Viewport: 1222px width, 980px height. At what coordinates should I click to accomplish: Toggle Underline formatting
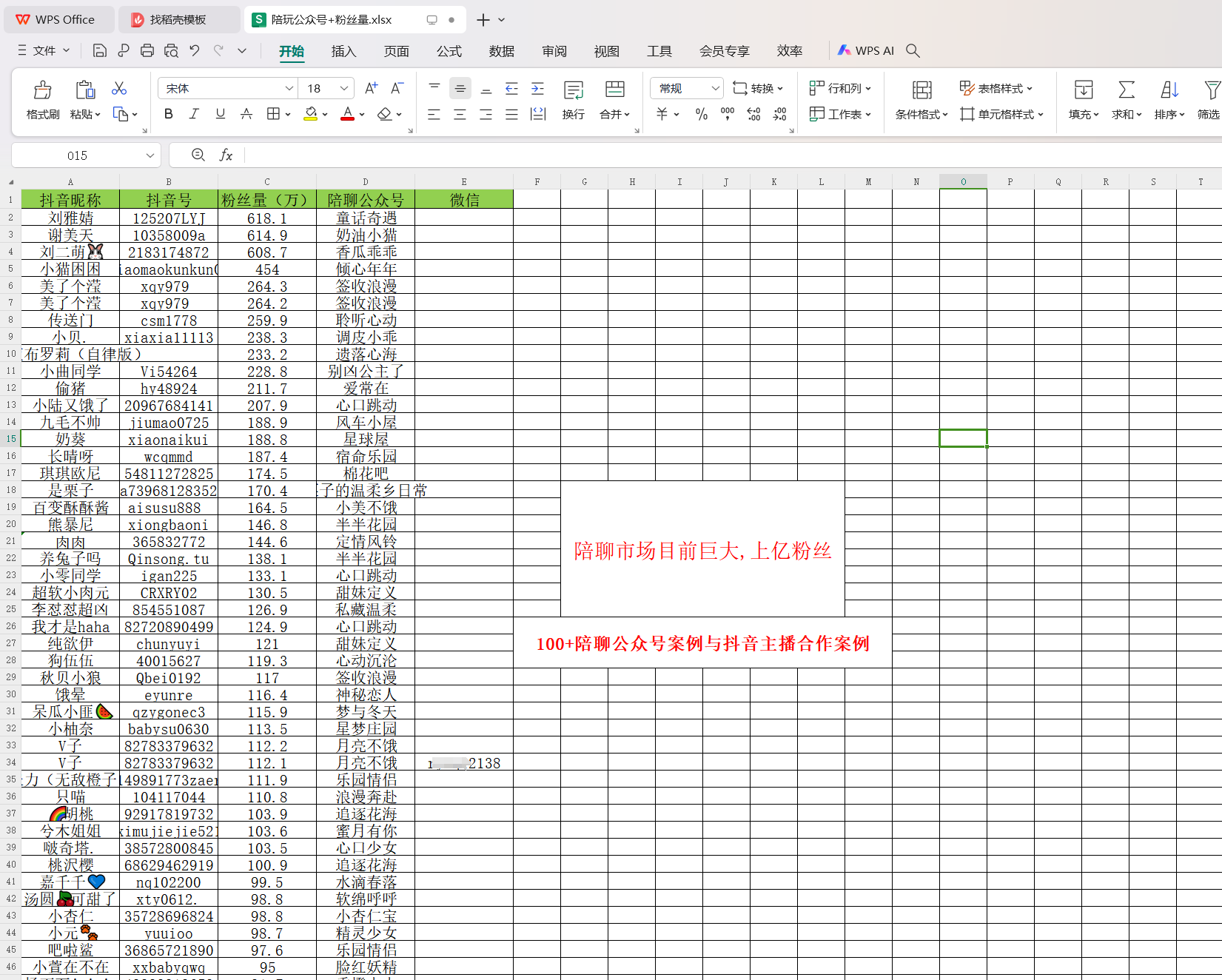click(x=220, y=114)
